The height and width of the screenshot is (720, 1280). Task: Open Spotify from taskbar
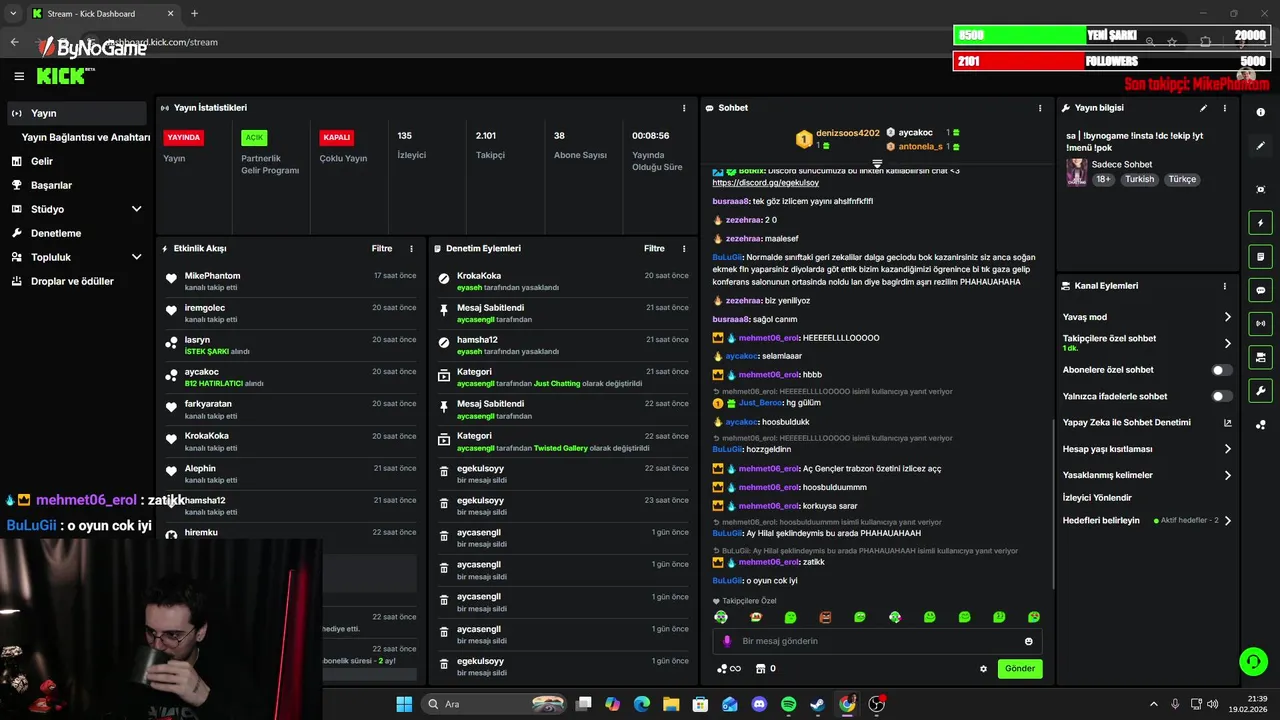[788, 704]
